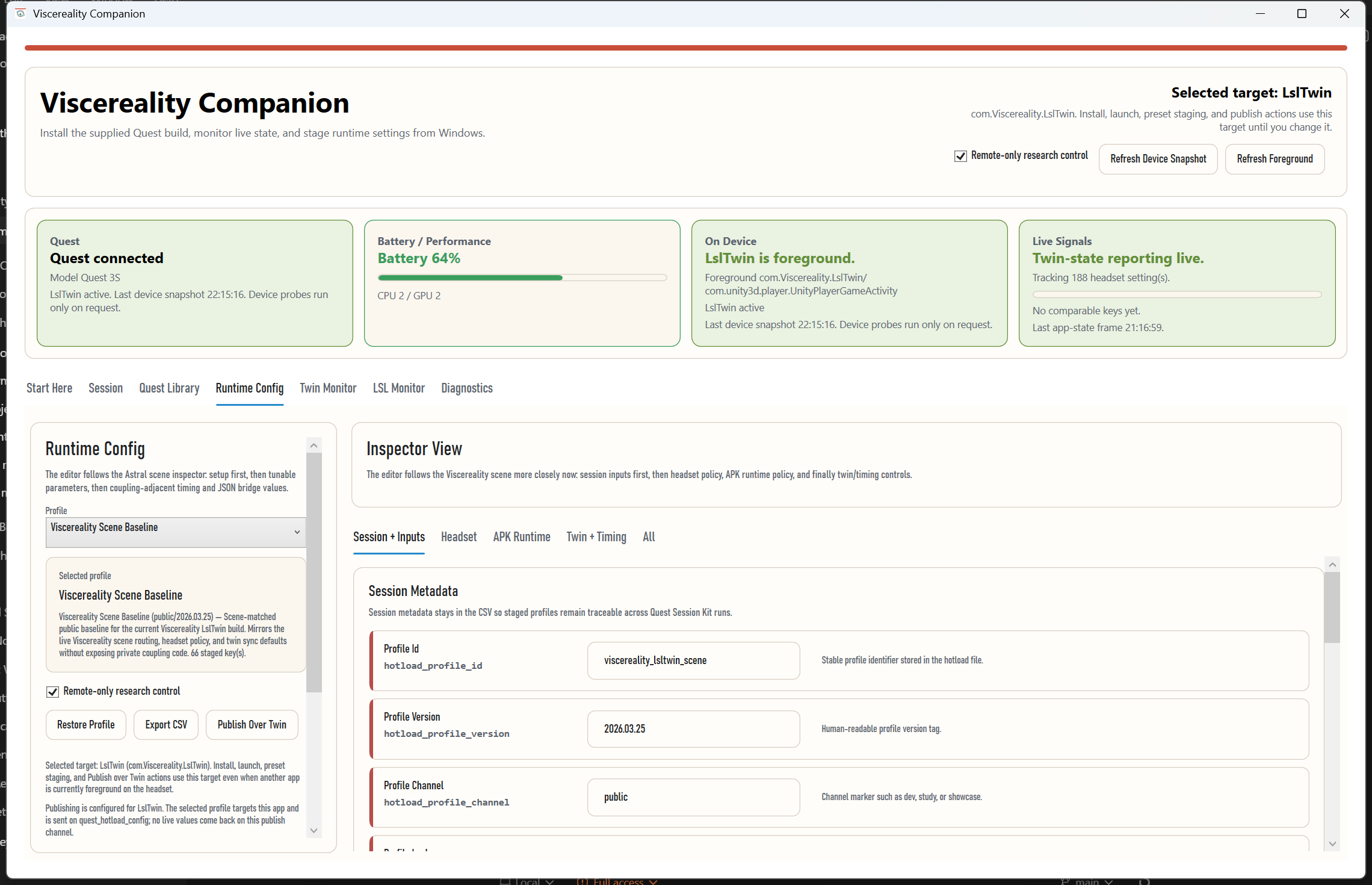Click the Profile Id input field
Image resolution: width=1372 pixels, height=885 pixels.
point(693,660)
